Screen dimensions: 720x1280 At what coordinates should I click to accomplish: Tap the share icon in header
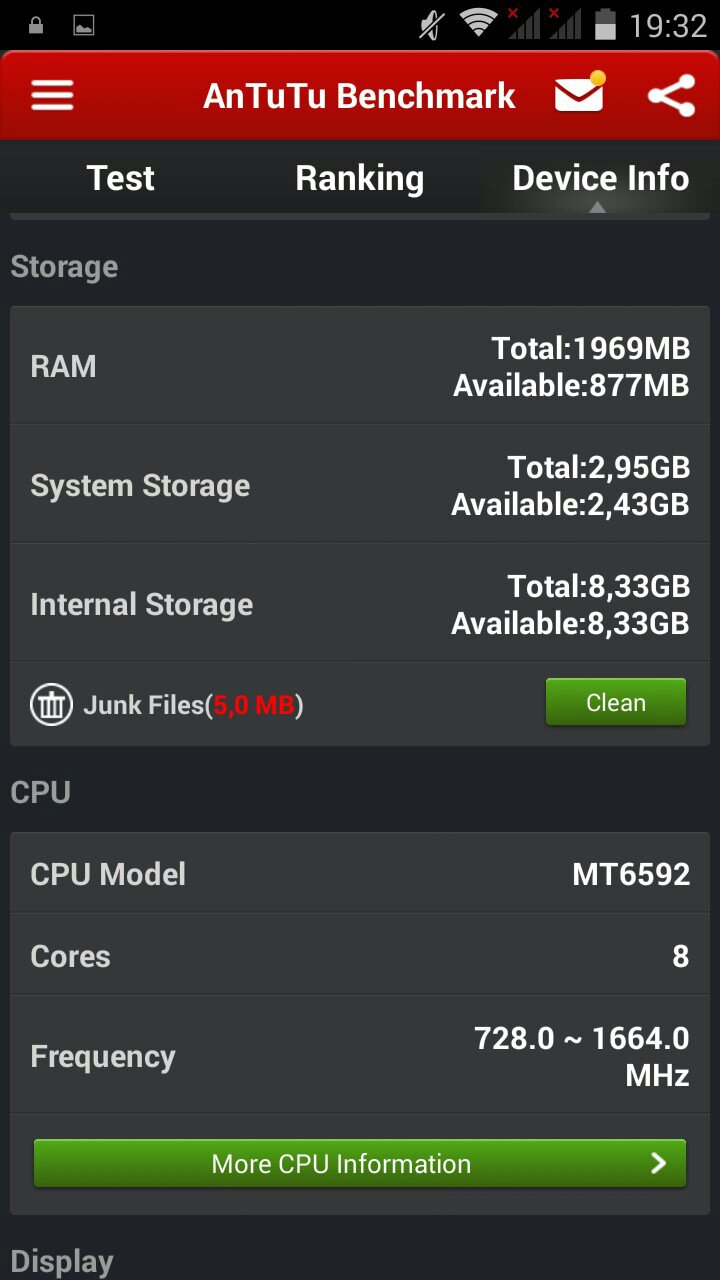[671, 96]
